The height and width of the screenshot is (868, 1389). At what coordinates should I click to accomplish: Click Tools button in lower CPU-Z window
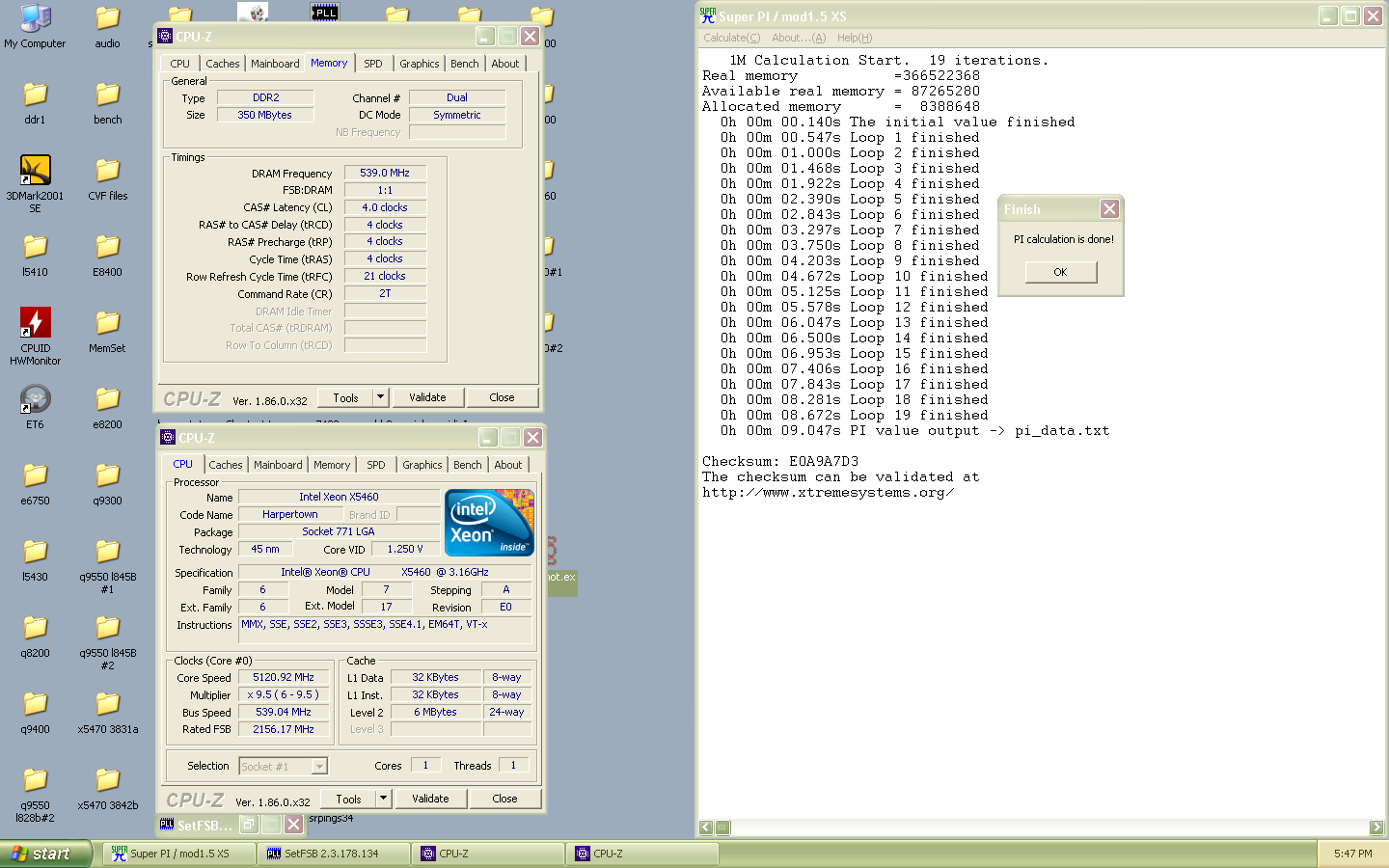[348, 799]
